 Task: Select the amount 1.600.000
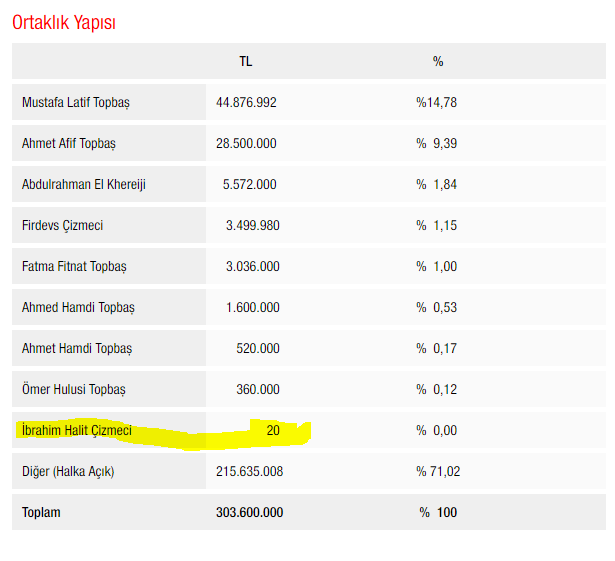click(253, 308)
